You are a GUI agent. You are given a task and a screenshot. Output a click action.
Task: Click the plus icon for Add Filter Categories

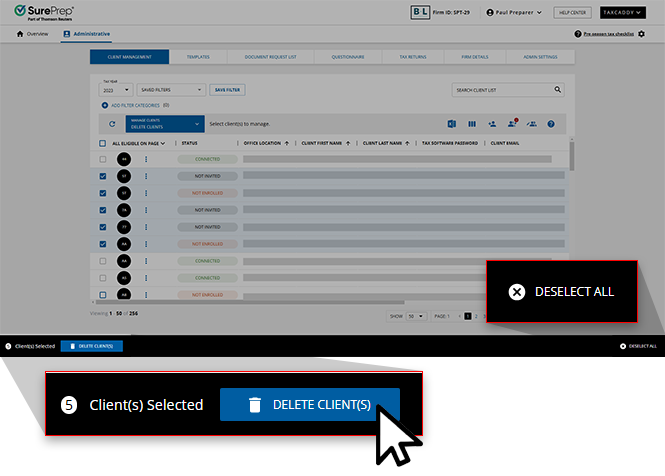pyautogui.click(x=104, y=105)
